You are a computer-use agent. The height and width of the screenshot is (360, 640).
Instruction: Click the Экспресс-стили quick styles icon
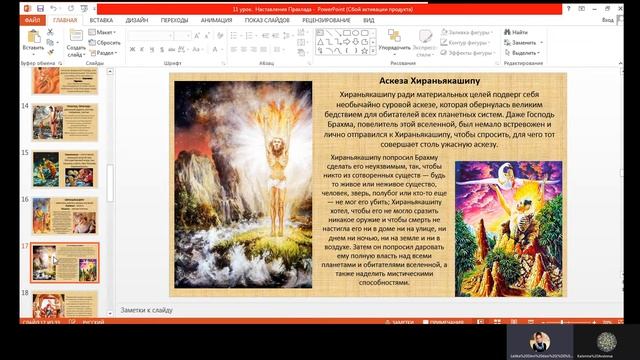coord(425,36)
